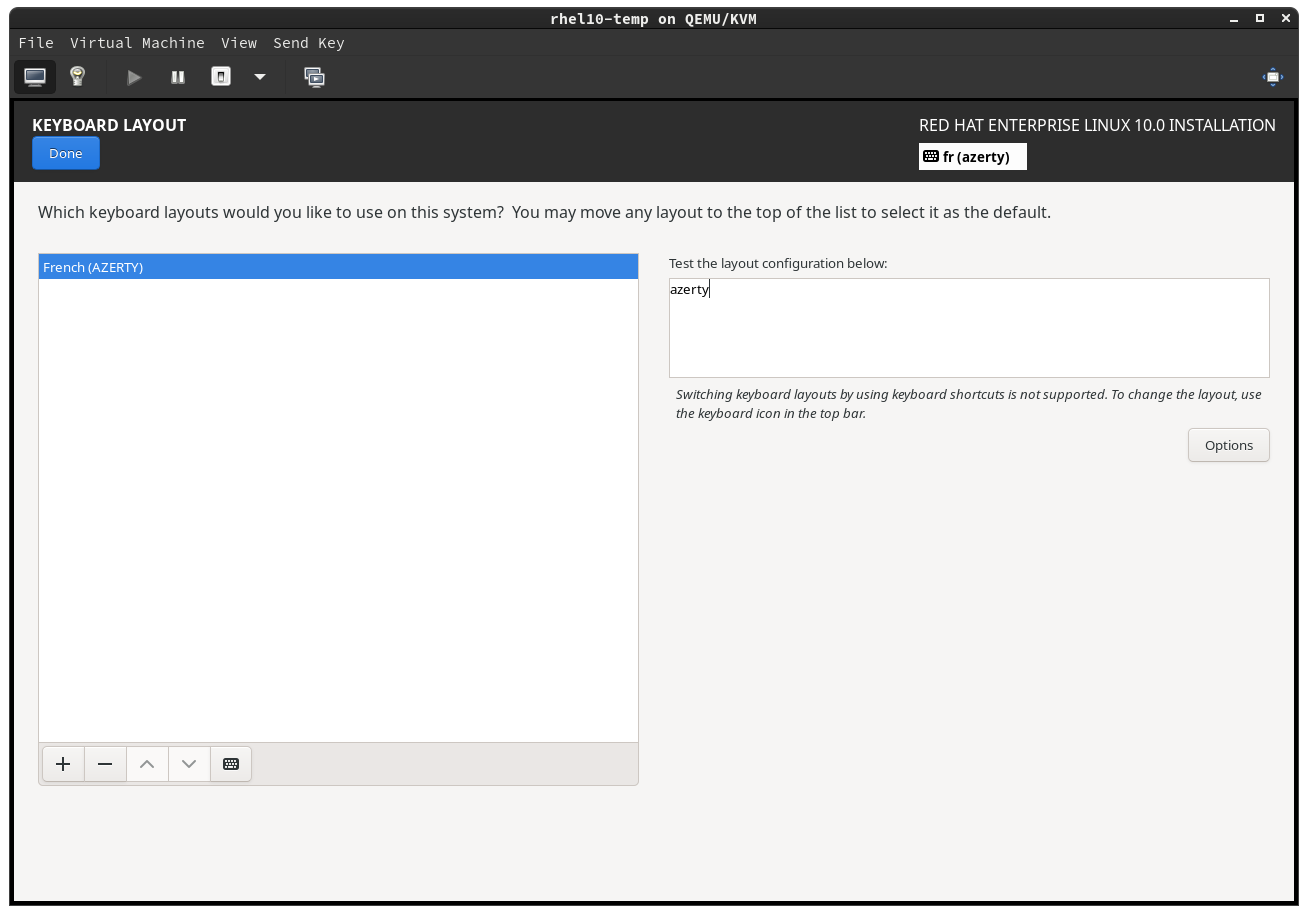Click the layout test text field
This screenshot has height=915, width=1308.
point(969,328)
